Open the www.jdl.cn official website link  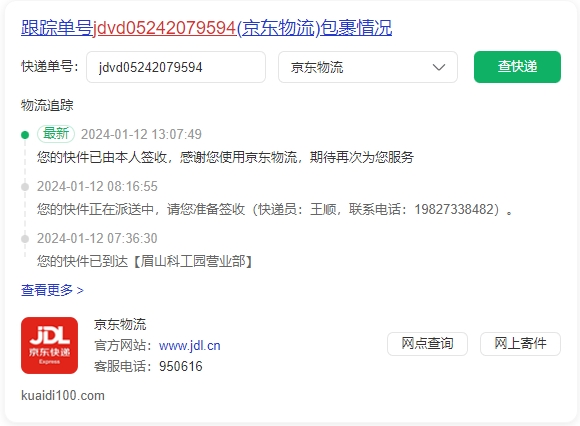coord(189,345)
